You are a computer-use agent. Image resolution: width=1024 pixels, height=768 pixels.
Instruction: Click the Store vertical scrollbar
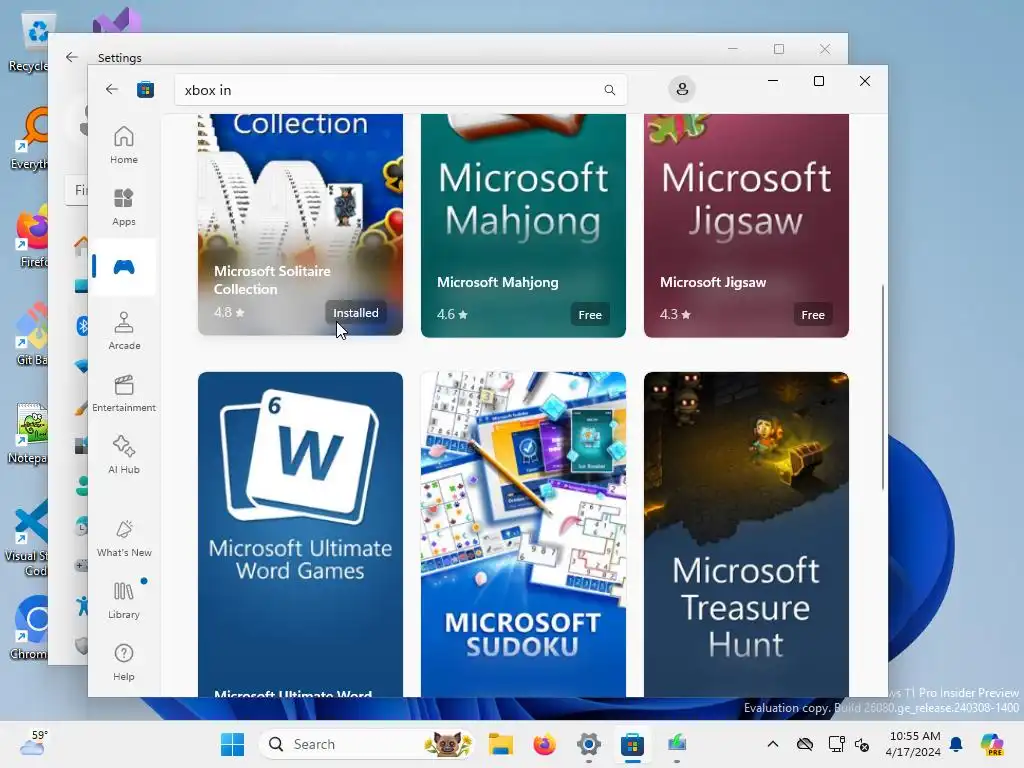click(883, 387)
